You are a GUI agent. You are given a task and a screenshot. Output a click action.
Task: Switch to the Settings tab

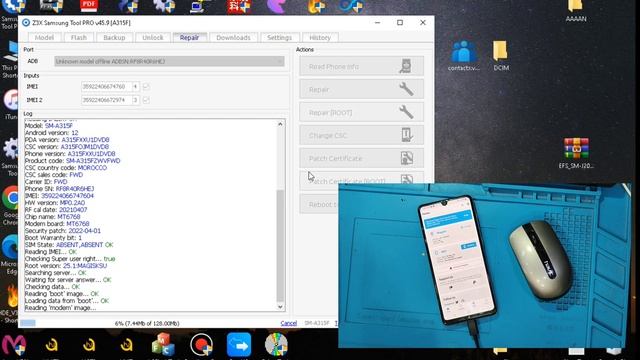(x=280, y=38)
